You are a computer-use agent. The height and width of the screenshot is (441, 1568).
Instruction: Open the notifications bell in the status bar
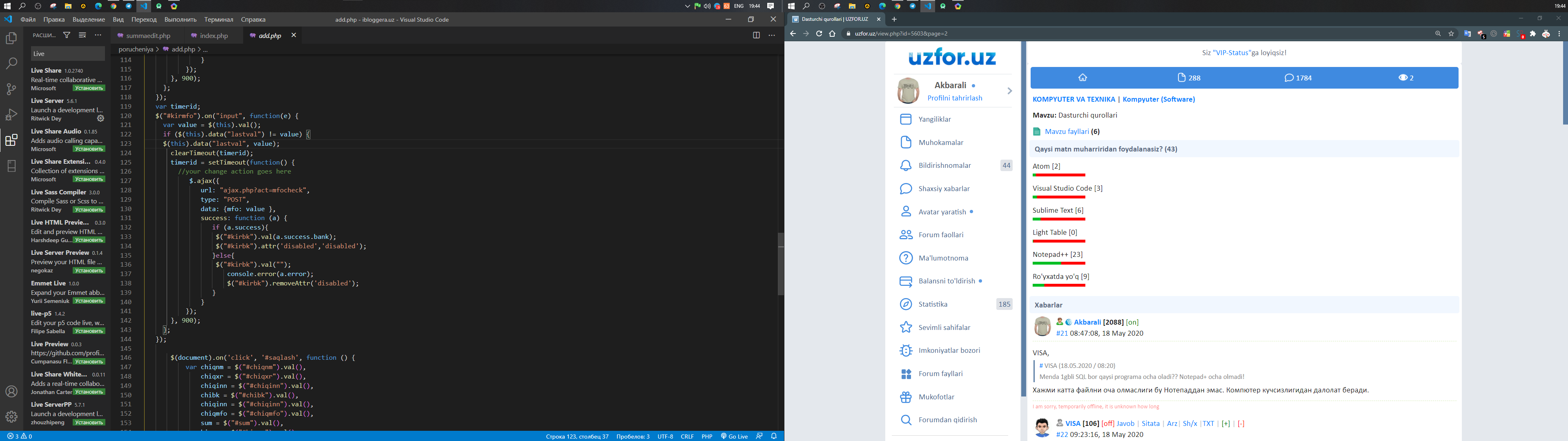[774, 436]
